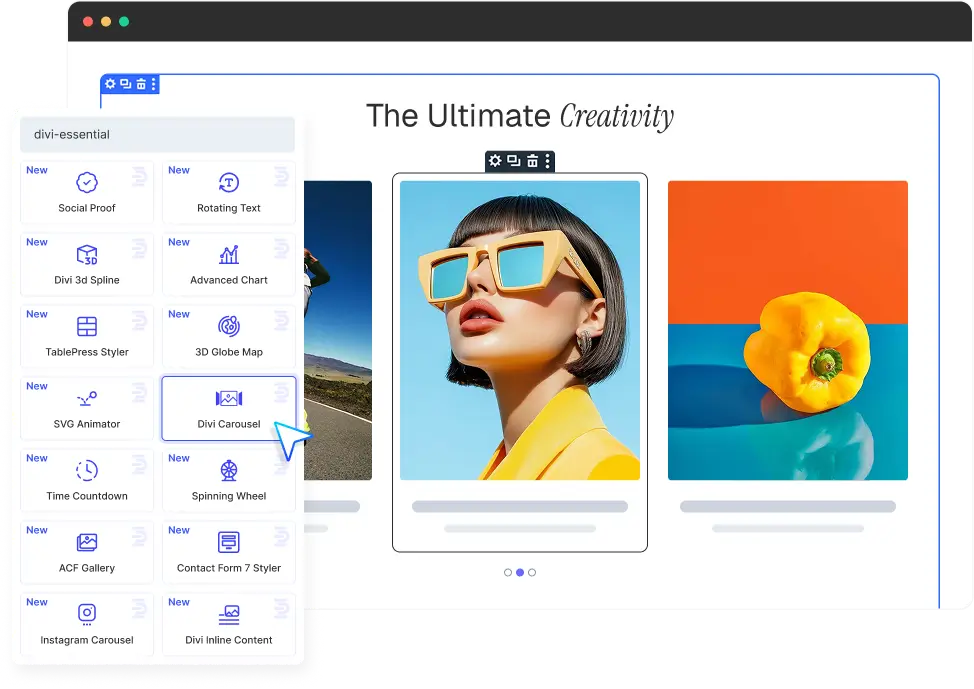Open section settings gear in blue toolbar
This screenshot has height=689, width=974.
pyautogui.click(x=111, y=85)
